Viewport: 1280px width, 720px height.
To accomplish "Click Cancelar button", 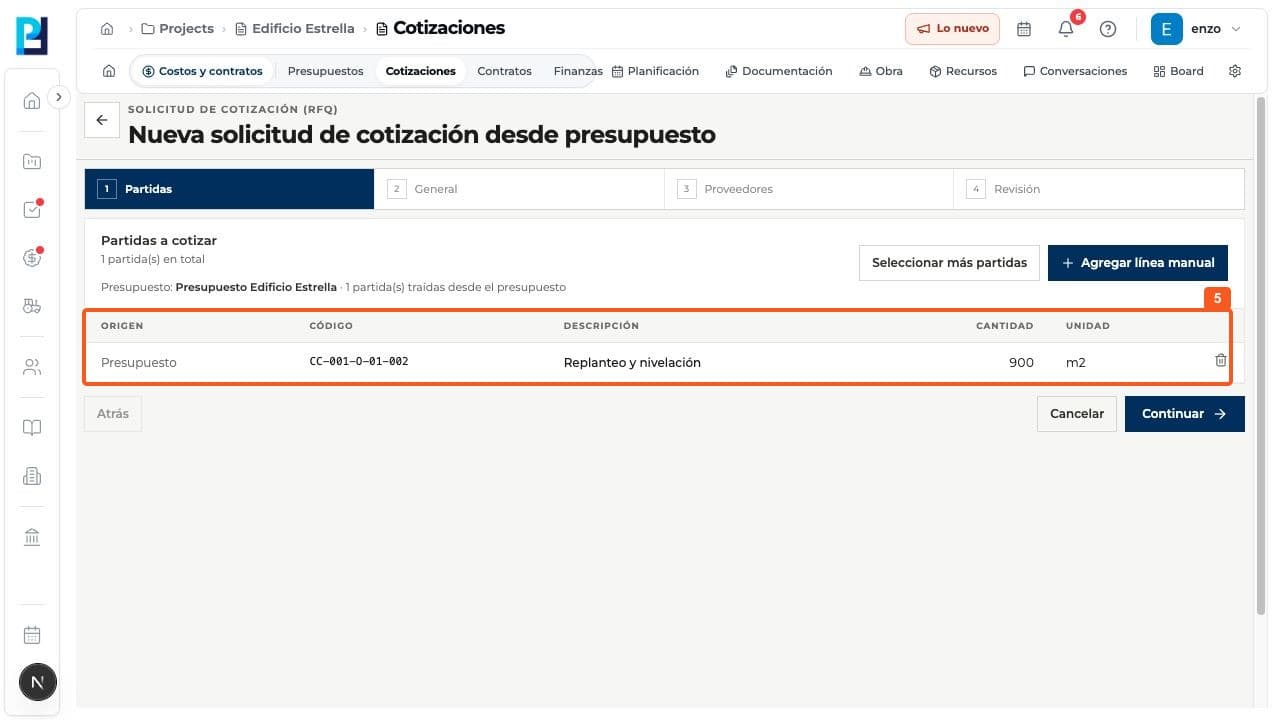I will [x=1077, y=414].
